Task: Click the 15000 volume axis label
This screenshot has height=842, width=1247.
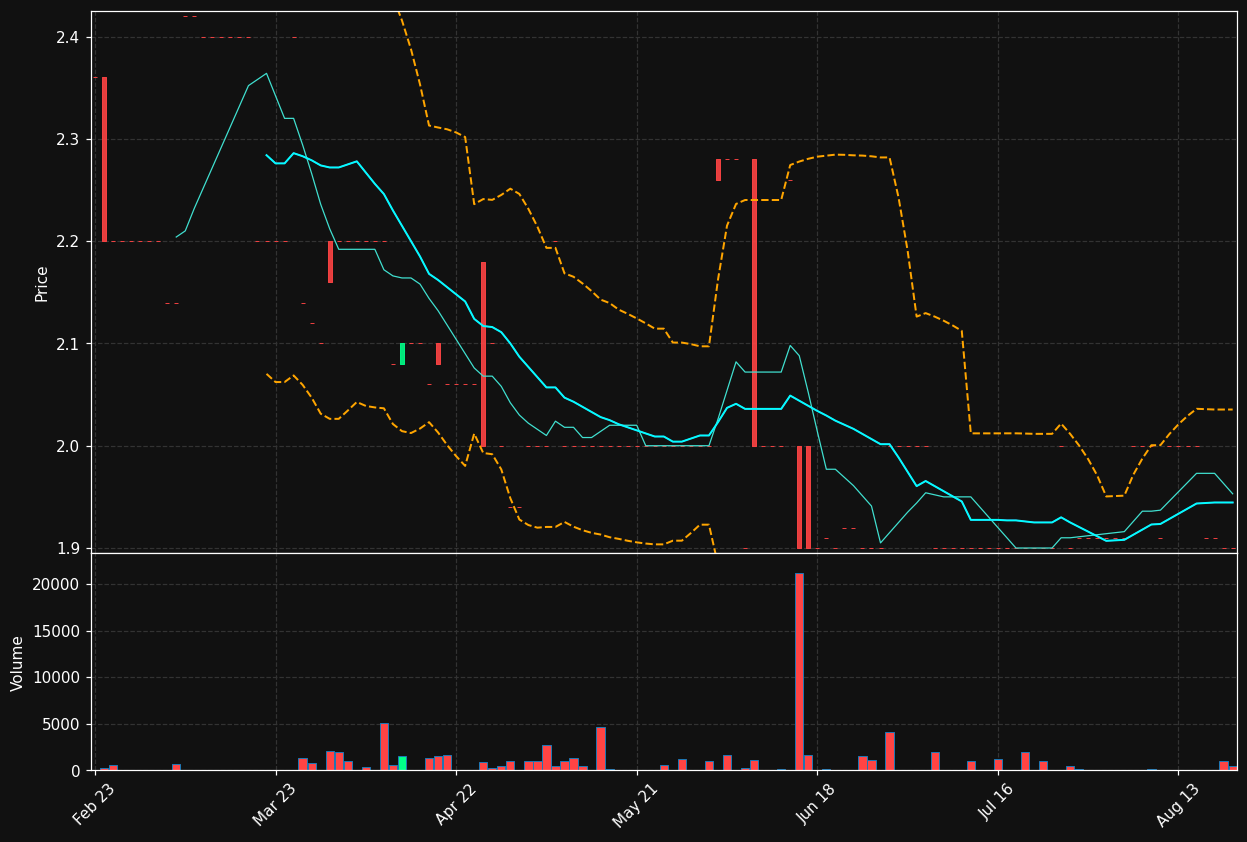Action: [57, 631]
